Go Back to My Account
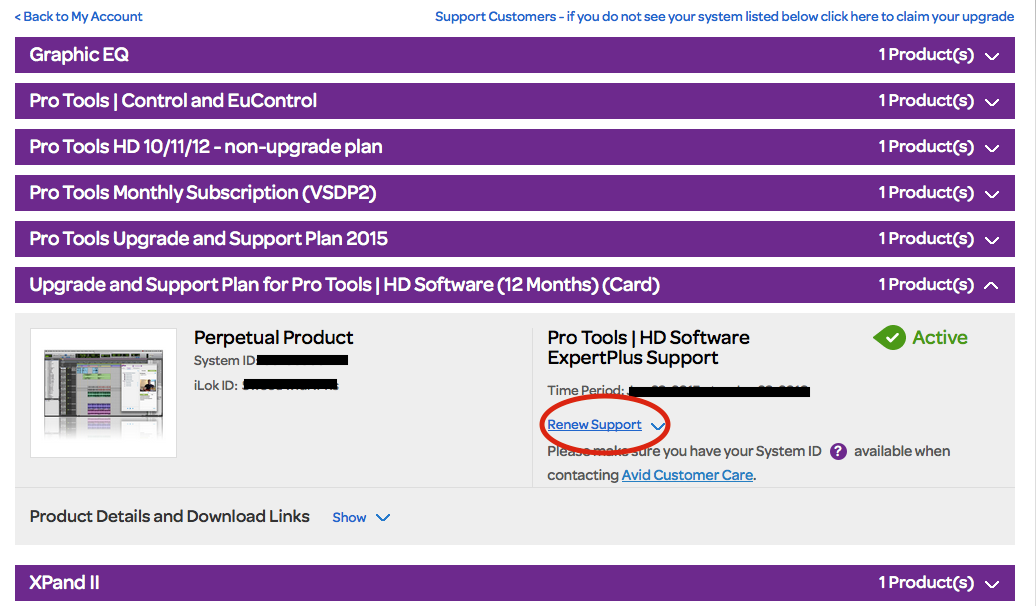 (78, 16)
